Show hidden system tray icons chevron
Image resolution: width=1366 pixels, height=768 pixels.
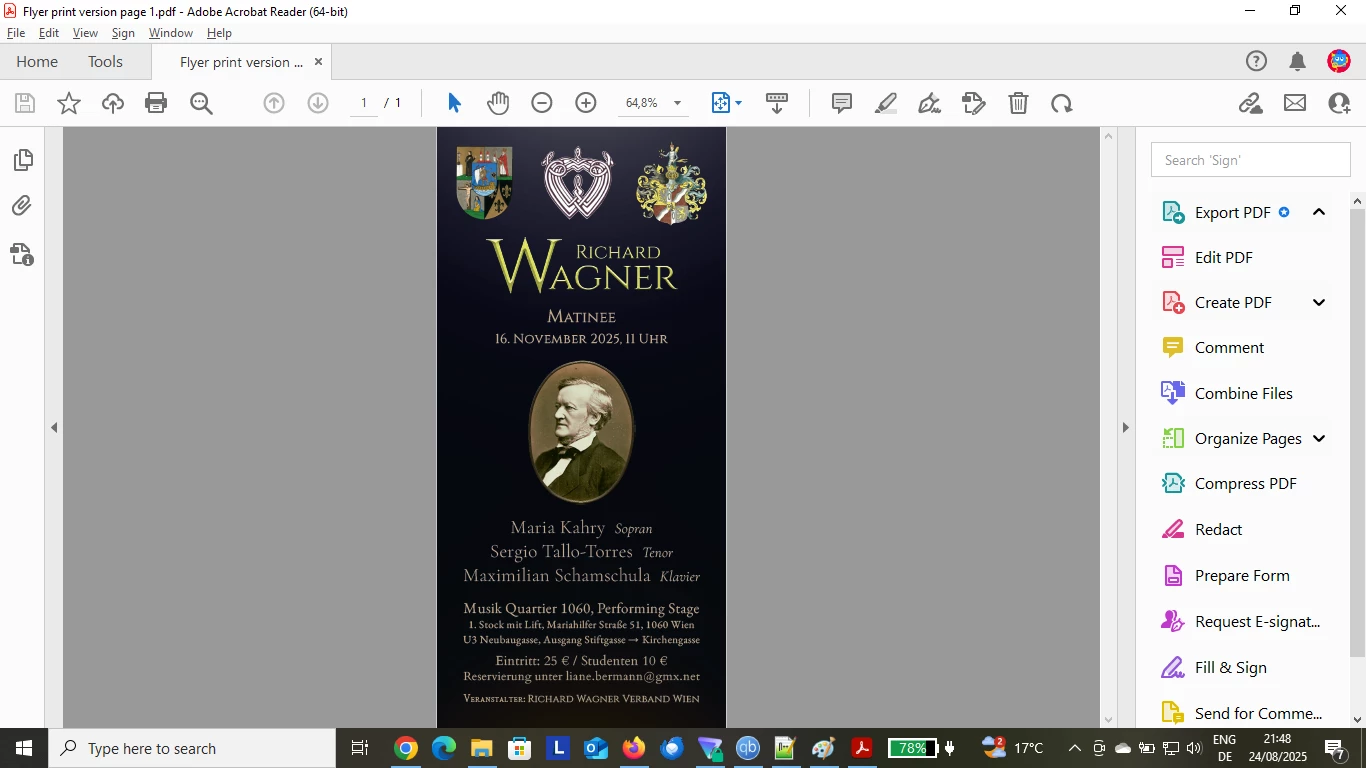pyautogui.click(x=1075, y=748)
